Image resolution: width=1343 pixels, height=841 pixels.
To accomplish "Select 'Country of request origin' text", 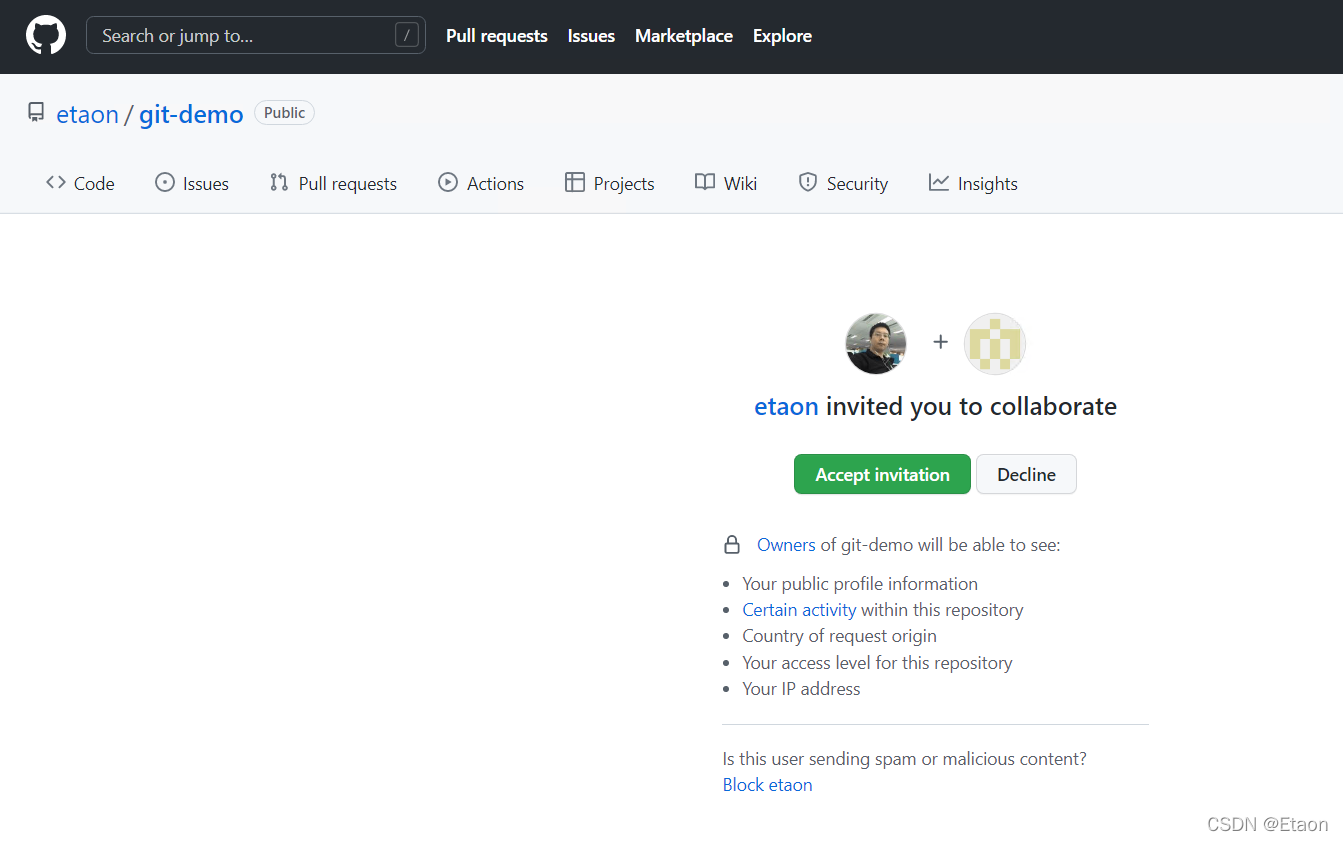I will click(x=839, y=636).
